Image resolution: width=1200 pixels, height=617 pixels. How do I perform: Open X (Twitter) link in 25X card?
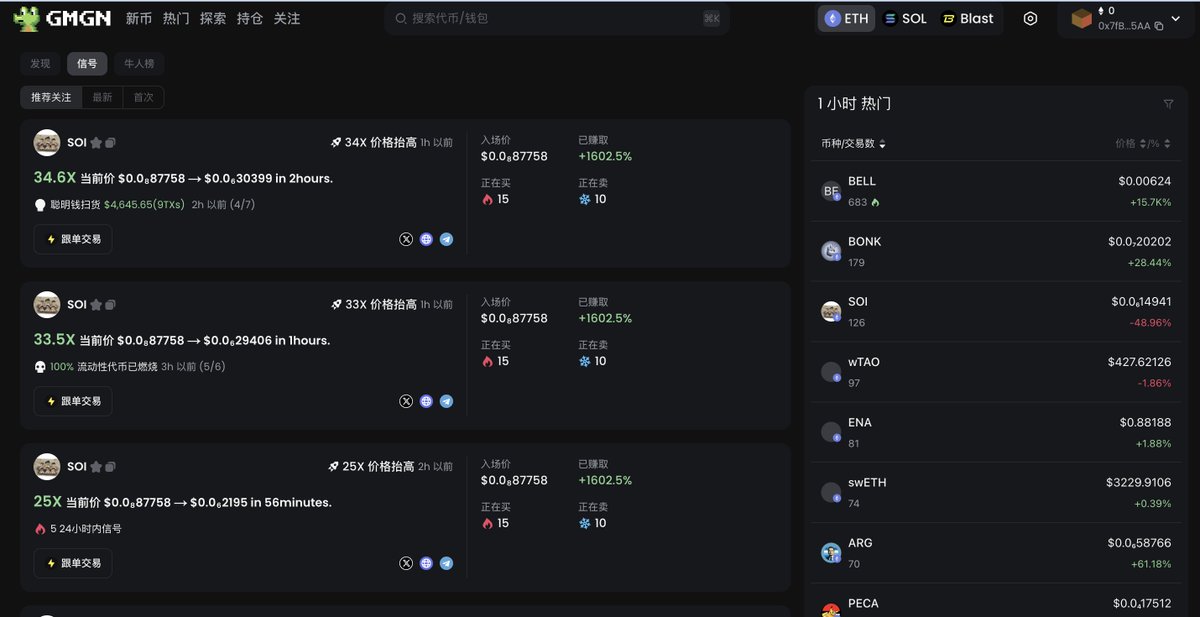click(x=406, y=563)
